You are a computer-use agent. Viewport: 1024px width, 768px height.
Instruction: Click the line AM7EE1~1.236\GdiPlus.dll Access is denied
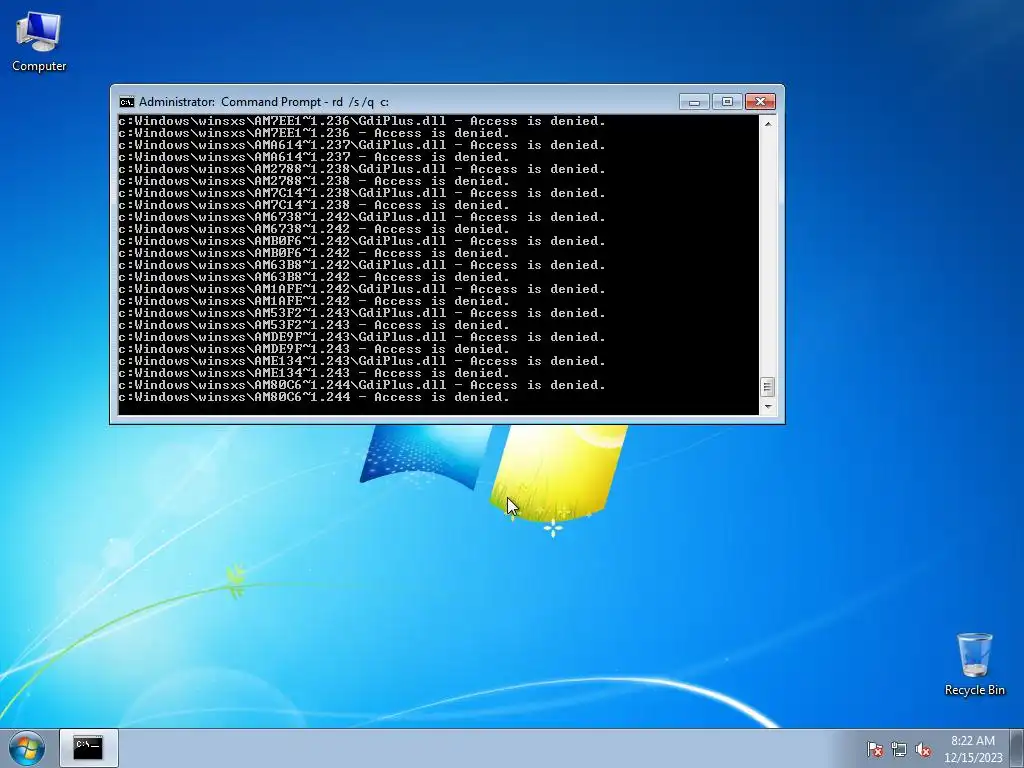click(362, 121)
